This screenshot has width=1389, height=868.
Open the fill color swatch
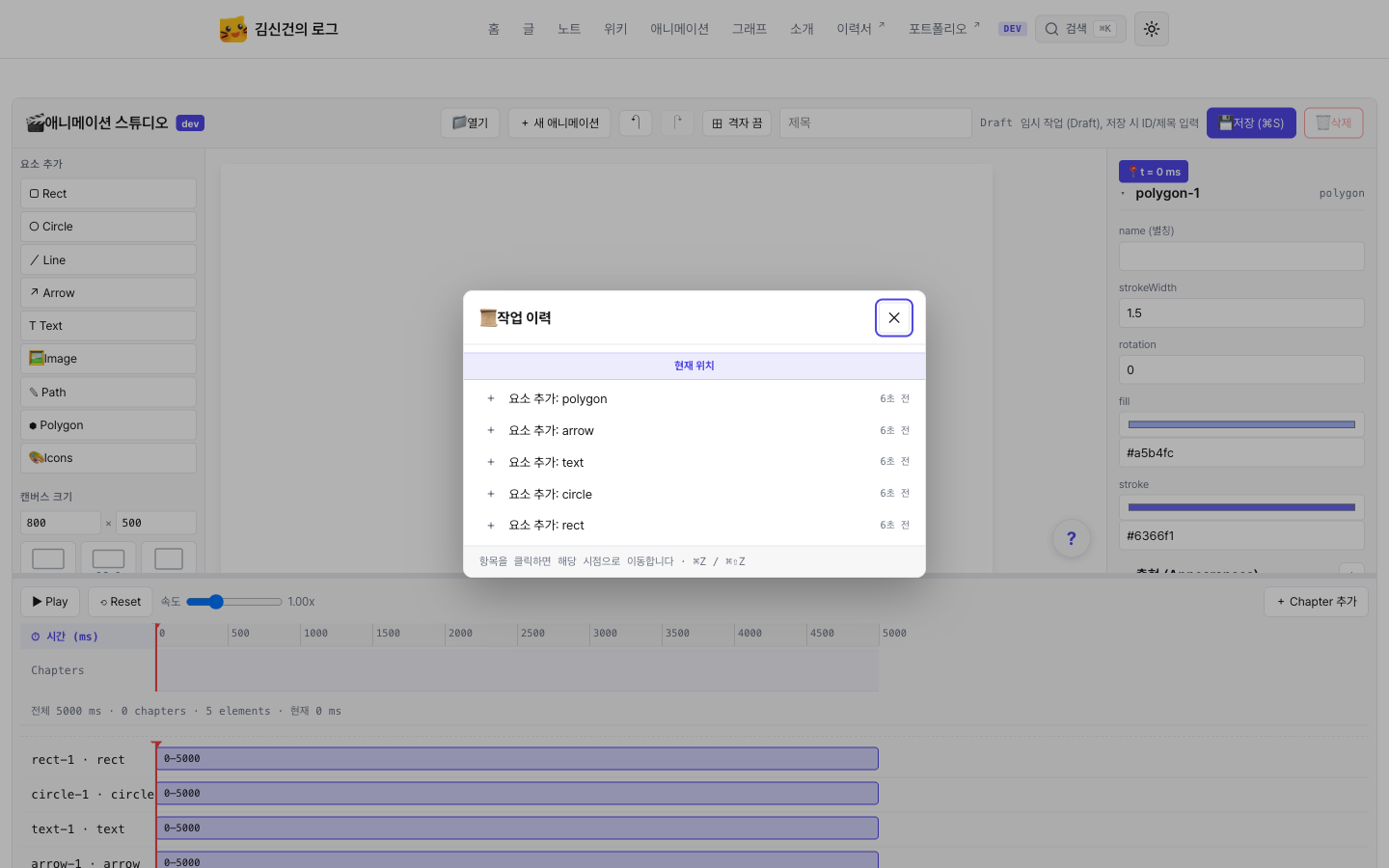click(1241, 424)
